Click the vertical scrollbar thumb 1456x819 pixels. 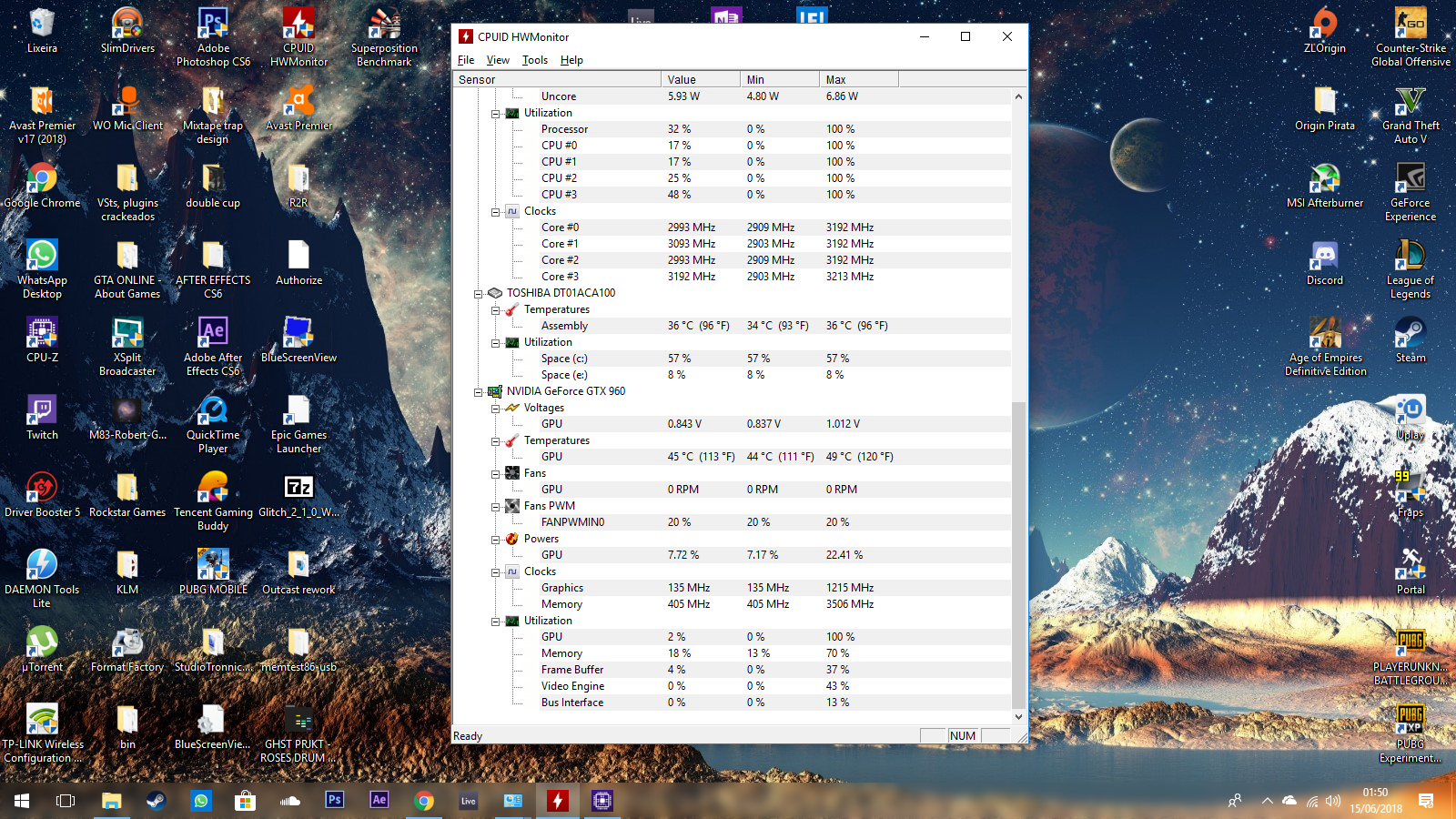coord(1018,555)
